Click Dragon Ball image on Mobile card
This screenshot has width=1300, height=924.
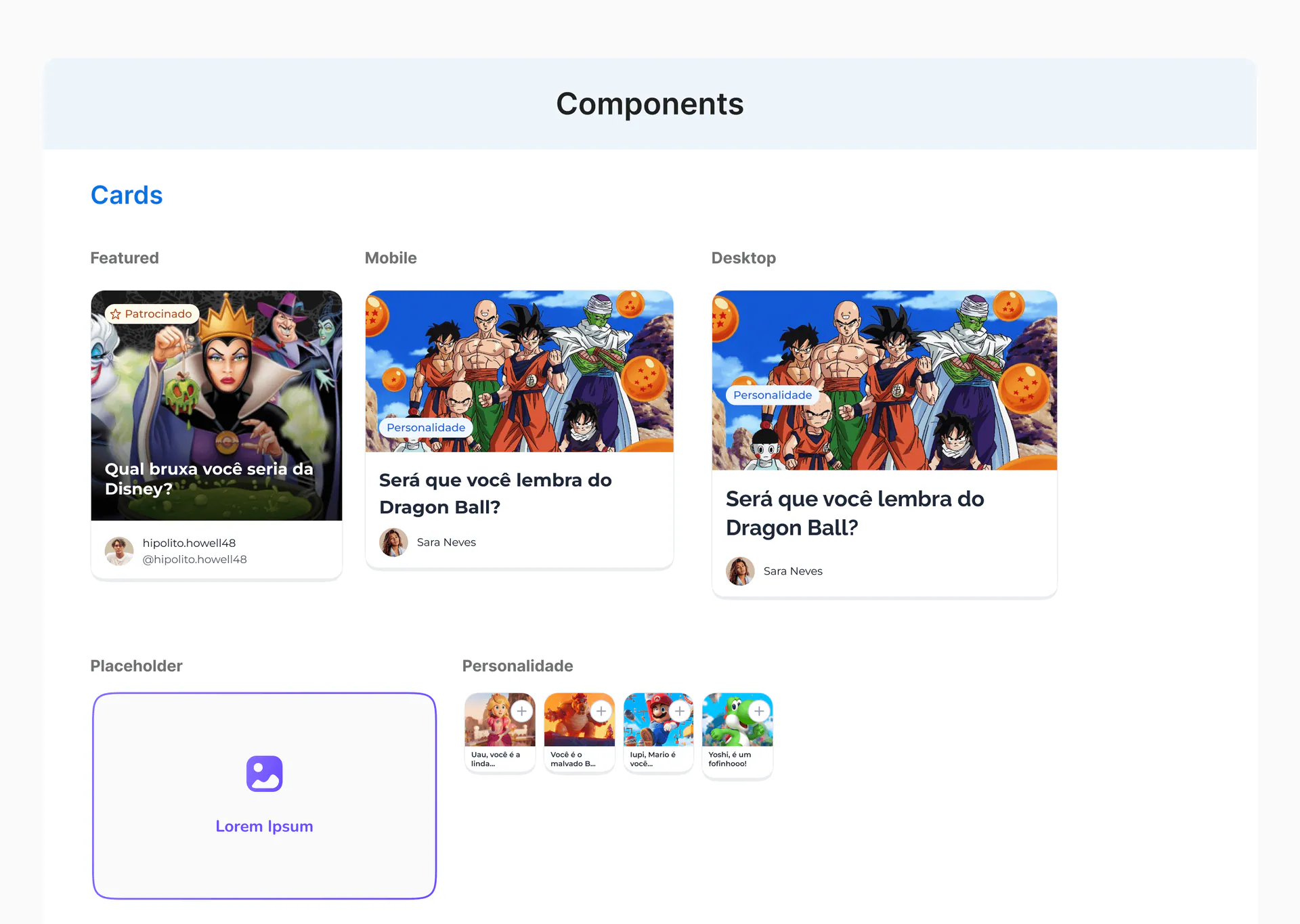[x=519, y=371]
